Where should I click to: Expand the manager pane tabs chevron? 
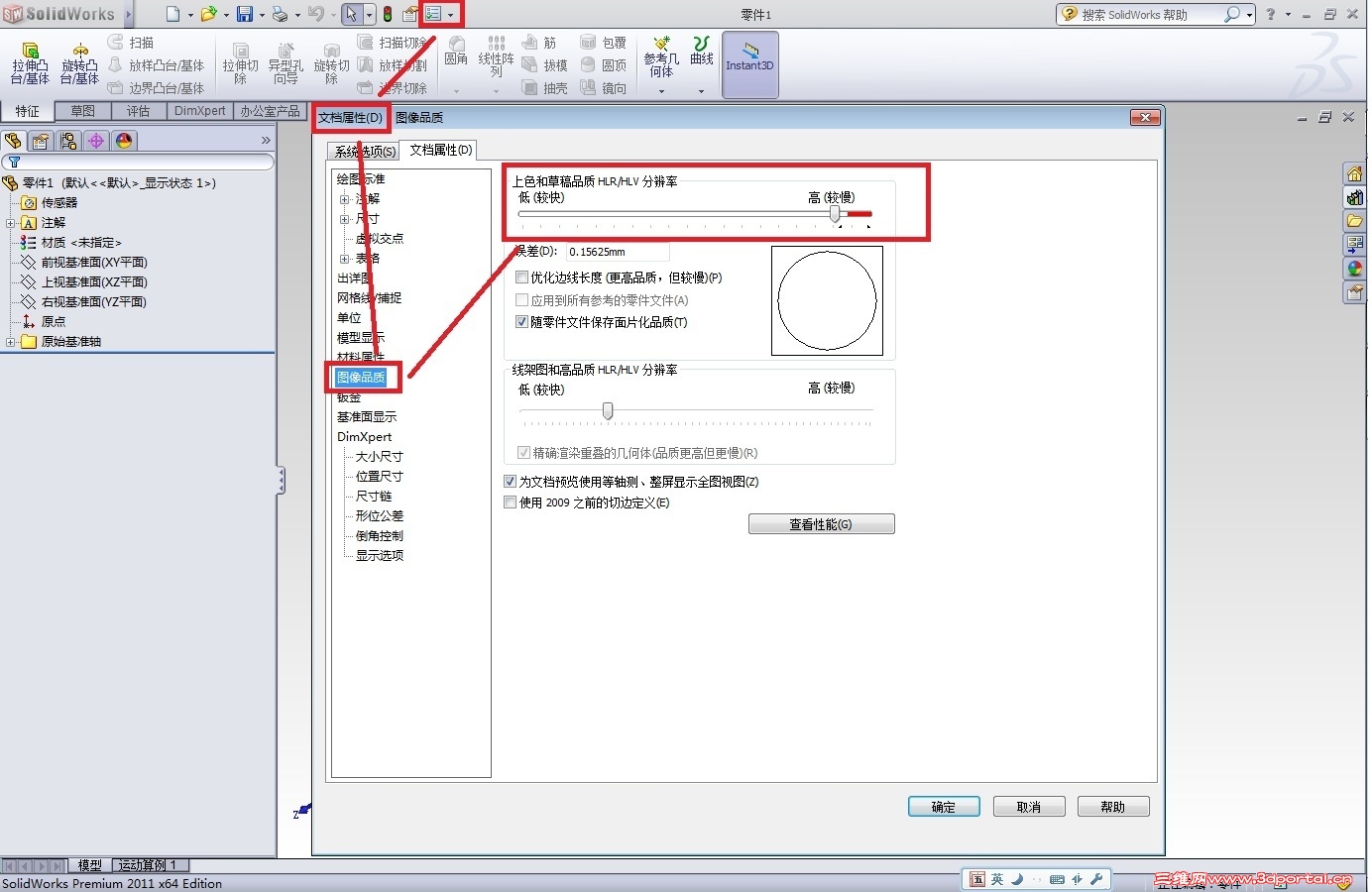point(266,141)
